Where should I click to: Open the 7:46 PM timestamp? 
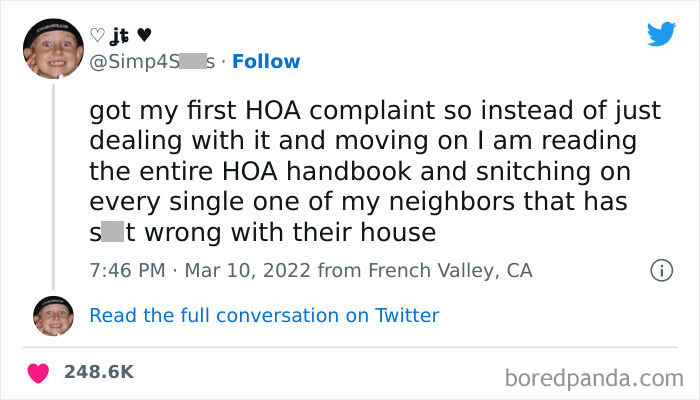pos(125,270)
